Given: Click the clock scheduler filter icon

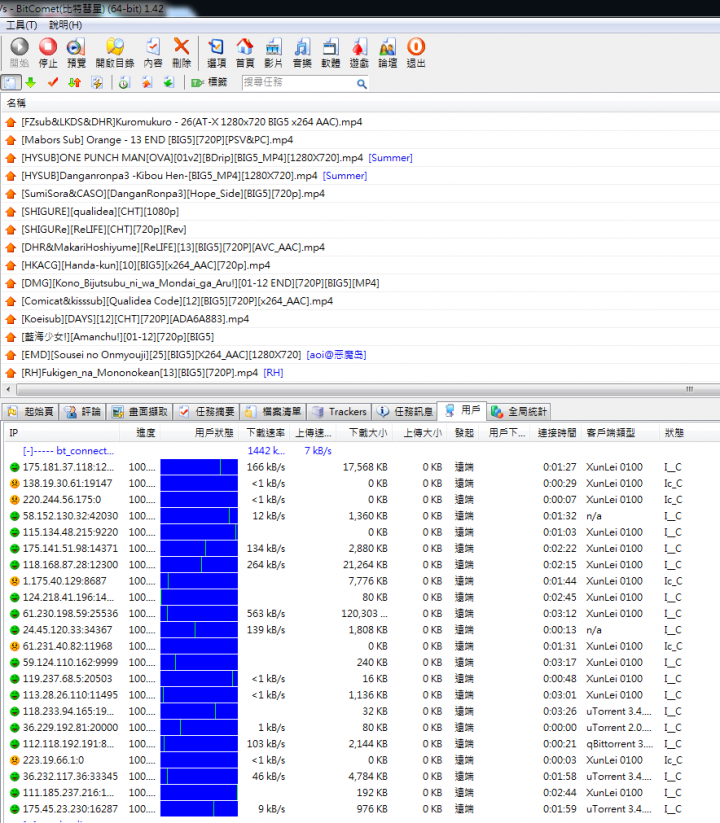Looking at the screenshot, I should [124, 82].
